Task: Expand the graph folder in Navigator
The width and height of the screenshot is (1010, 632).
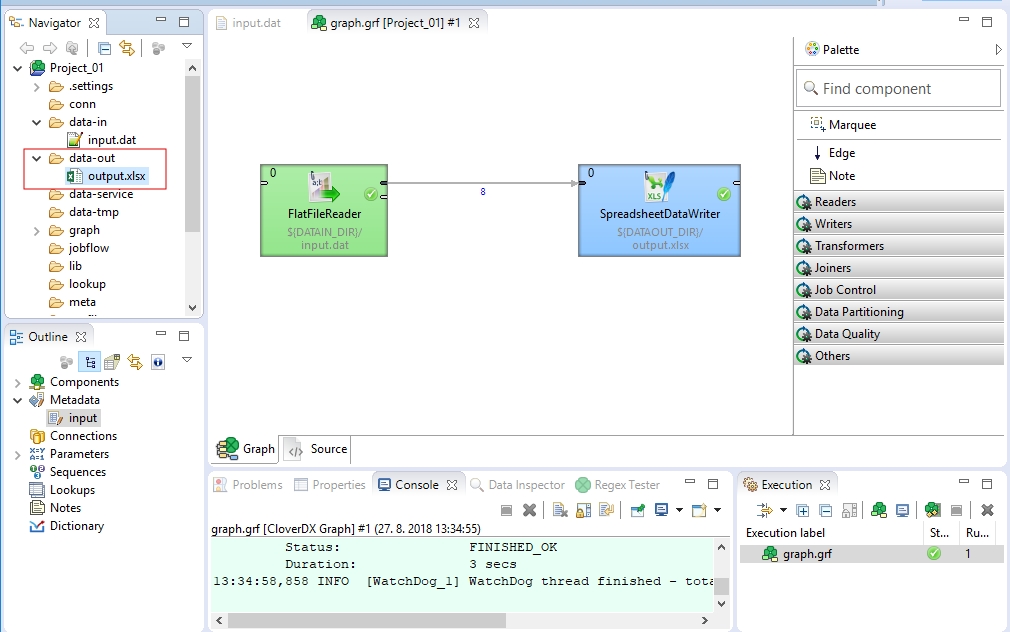Action: [37, 231]
